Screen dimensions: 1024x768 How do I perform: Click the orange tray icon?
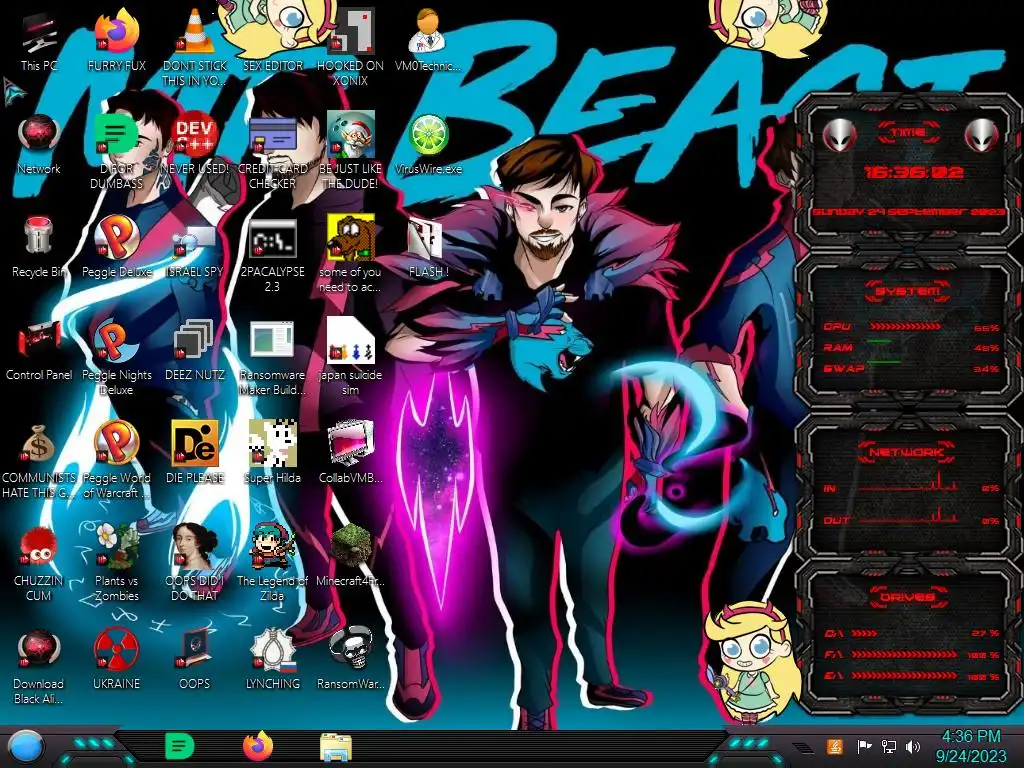point(834,746)
